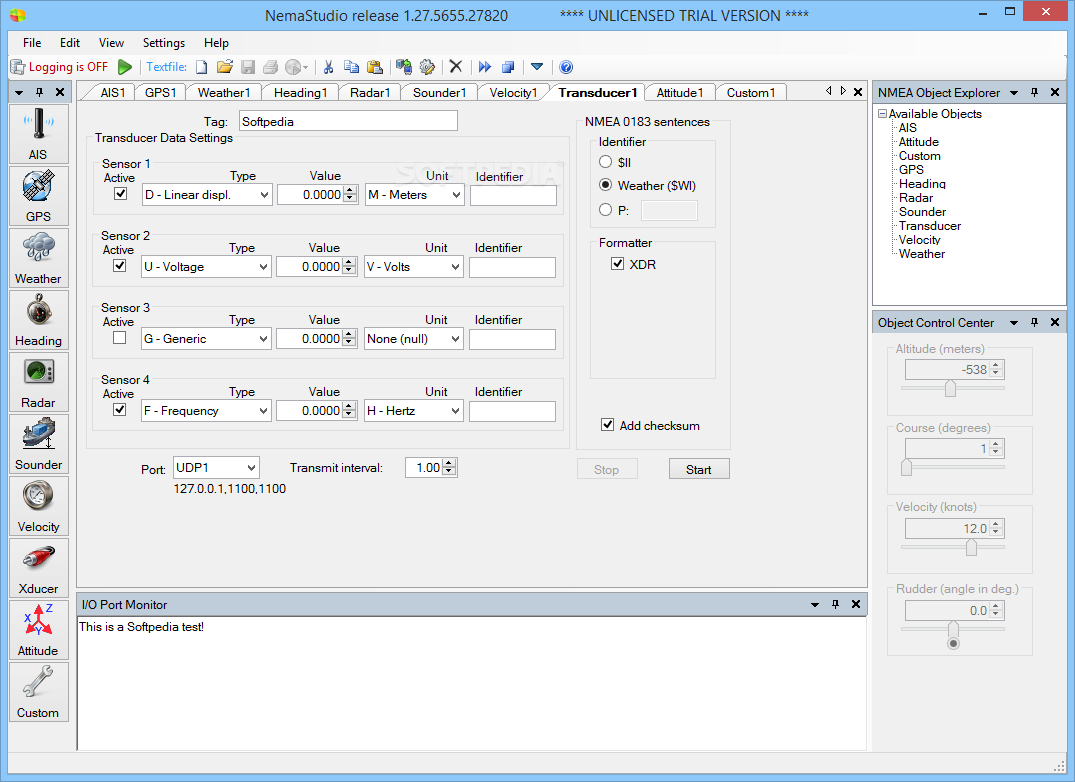This screenshot has width=1075, height=782.
Task: Open the Sensor 1 Type dropdown
Action: click(x=207, y=195)
